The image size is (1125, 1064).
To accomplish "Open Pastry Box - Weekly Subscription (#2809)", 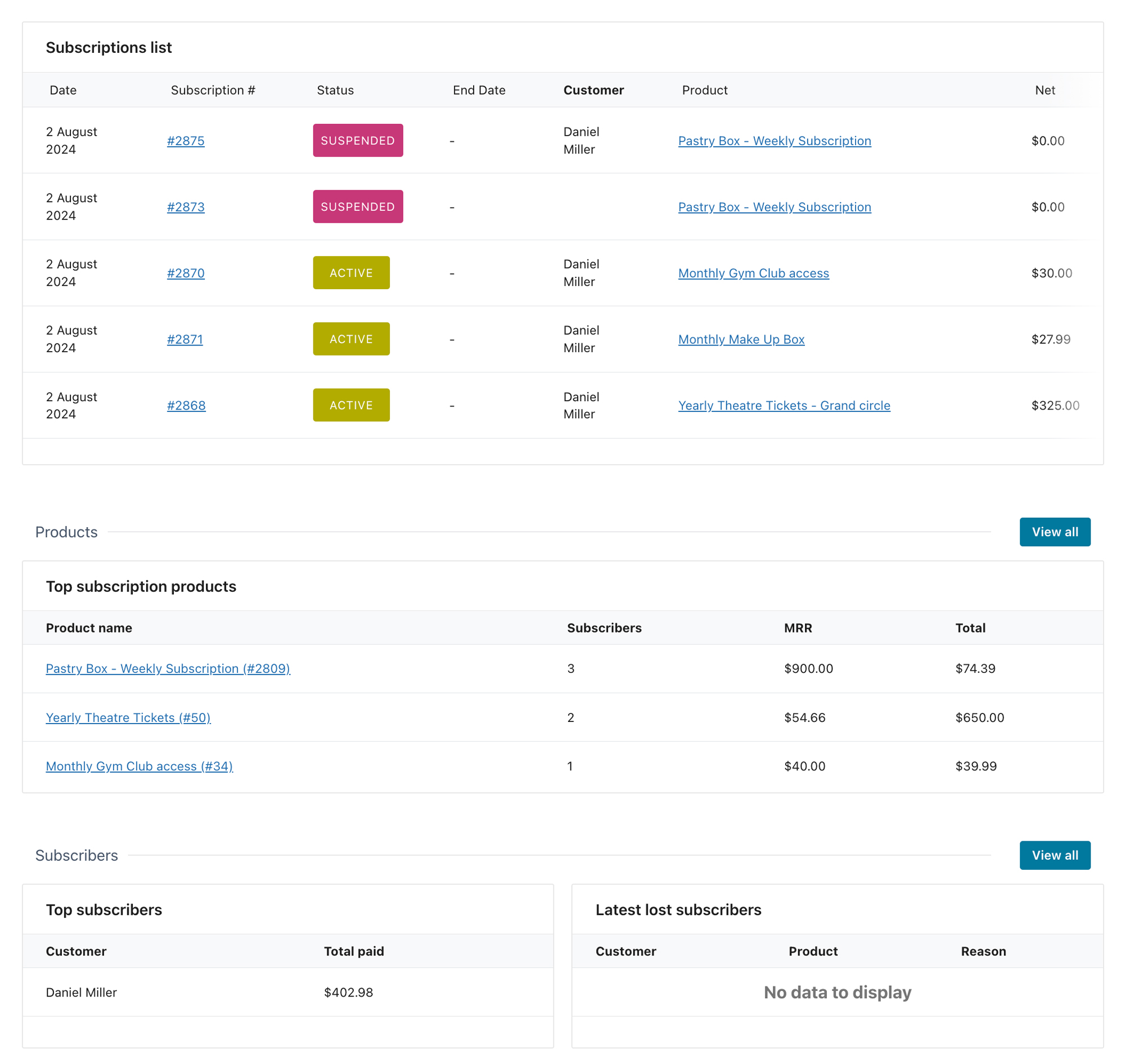I will tap(168, 668).
